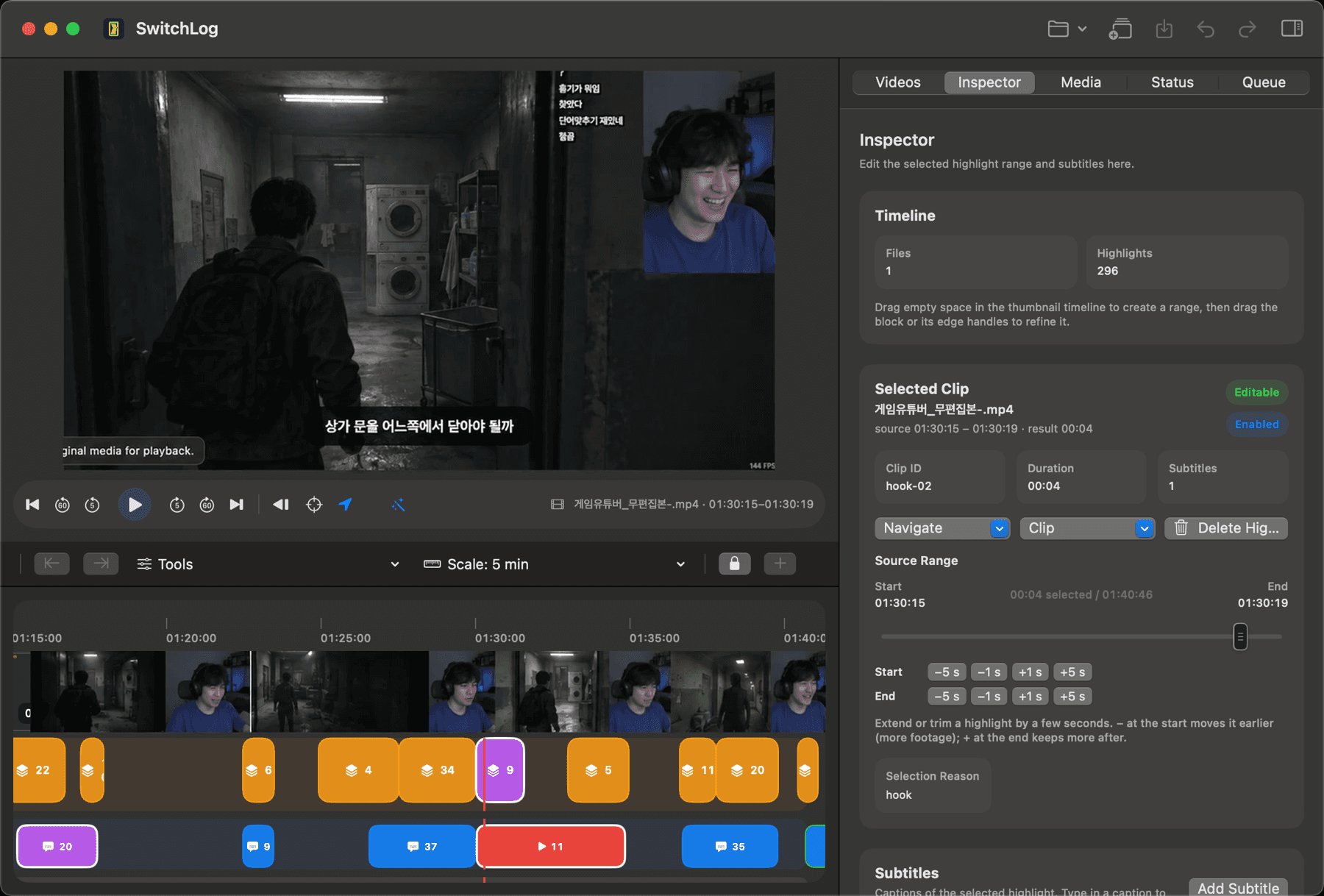The width and height of the screenshot is (1324, 896).
Task: Select the purple highlight block 9
Action: tap(501, 770)
